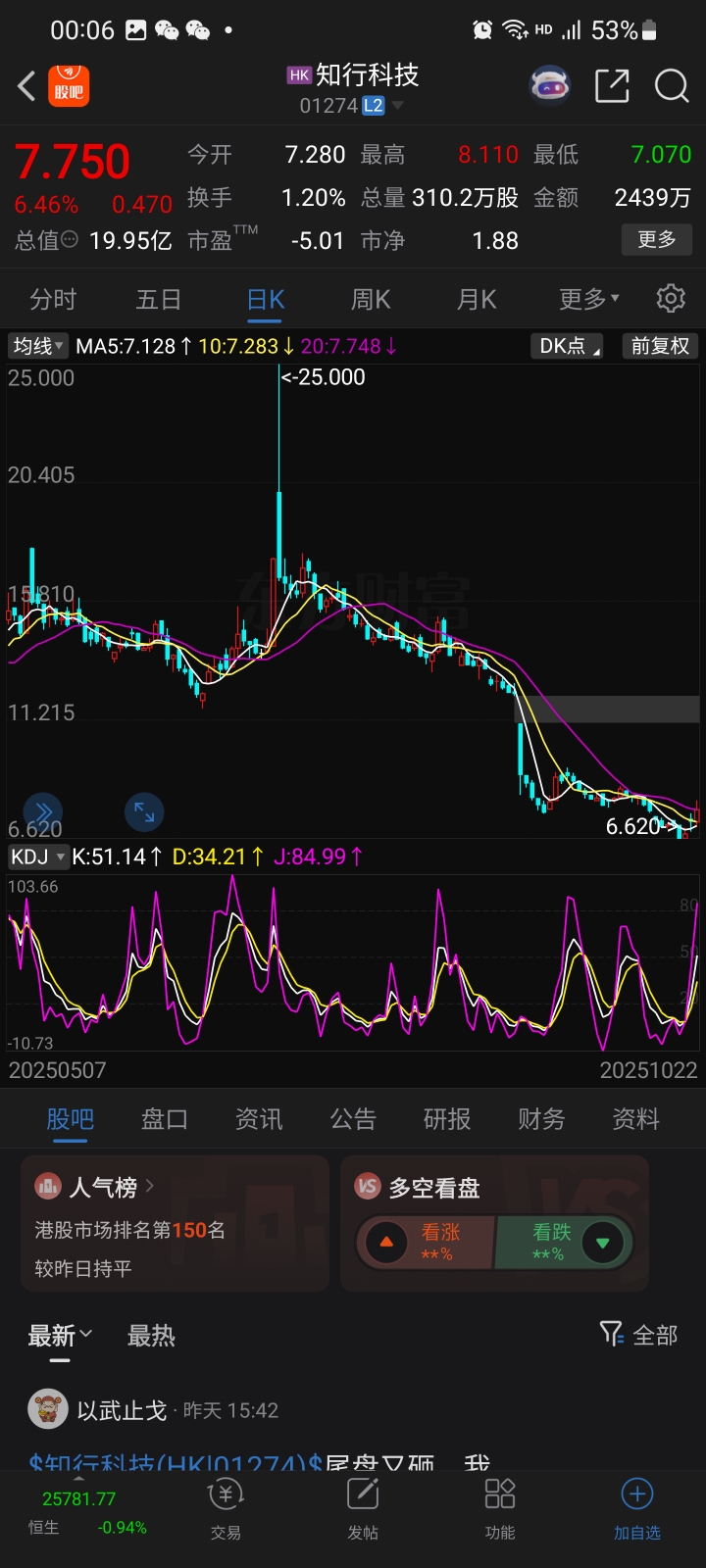Tap the 总值 info icon

pos(70,239)
